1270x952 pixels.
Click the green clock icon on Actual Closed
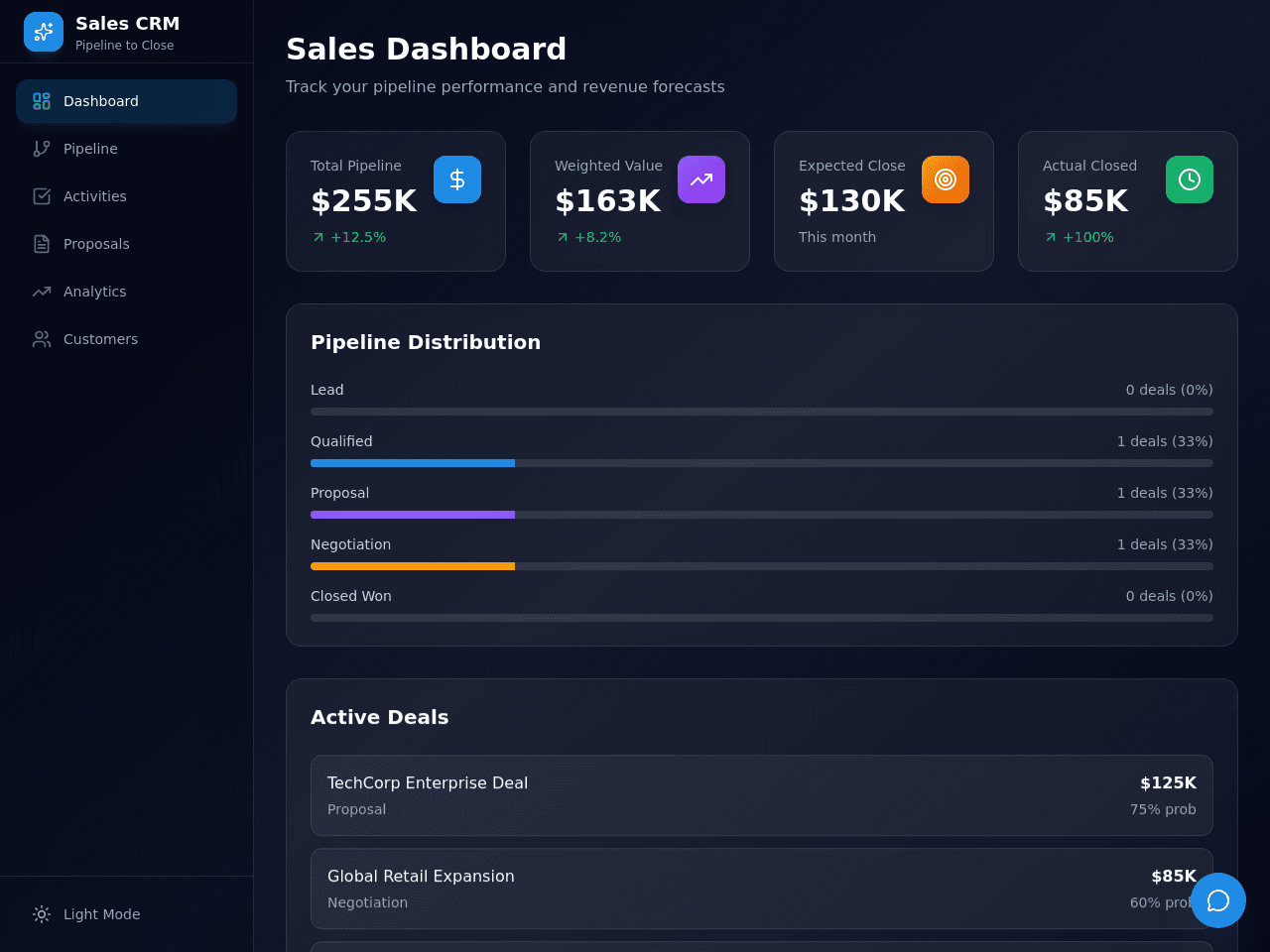click(1190, 179)
